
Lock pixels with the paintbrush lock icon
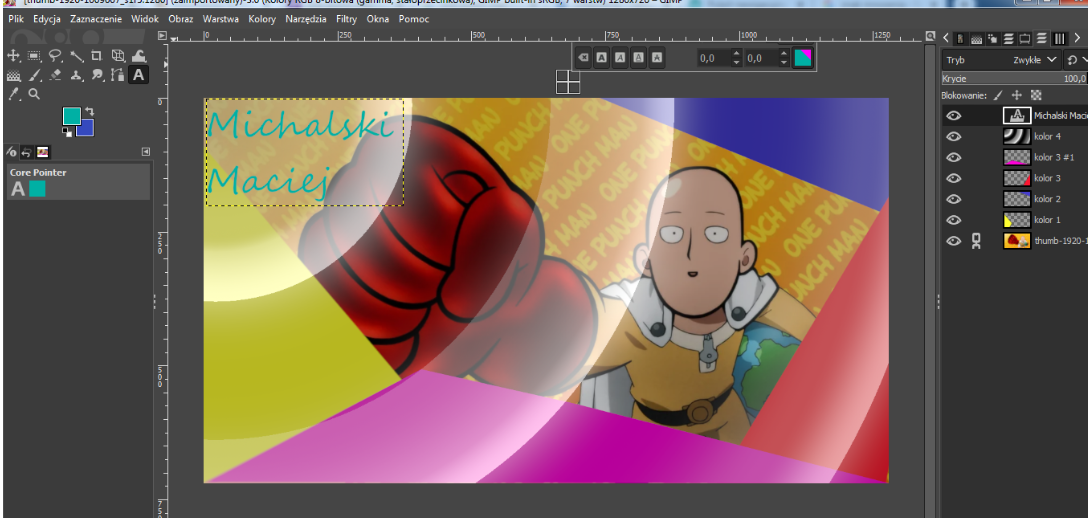[x=998, y=95]
